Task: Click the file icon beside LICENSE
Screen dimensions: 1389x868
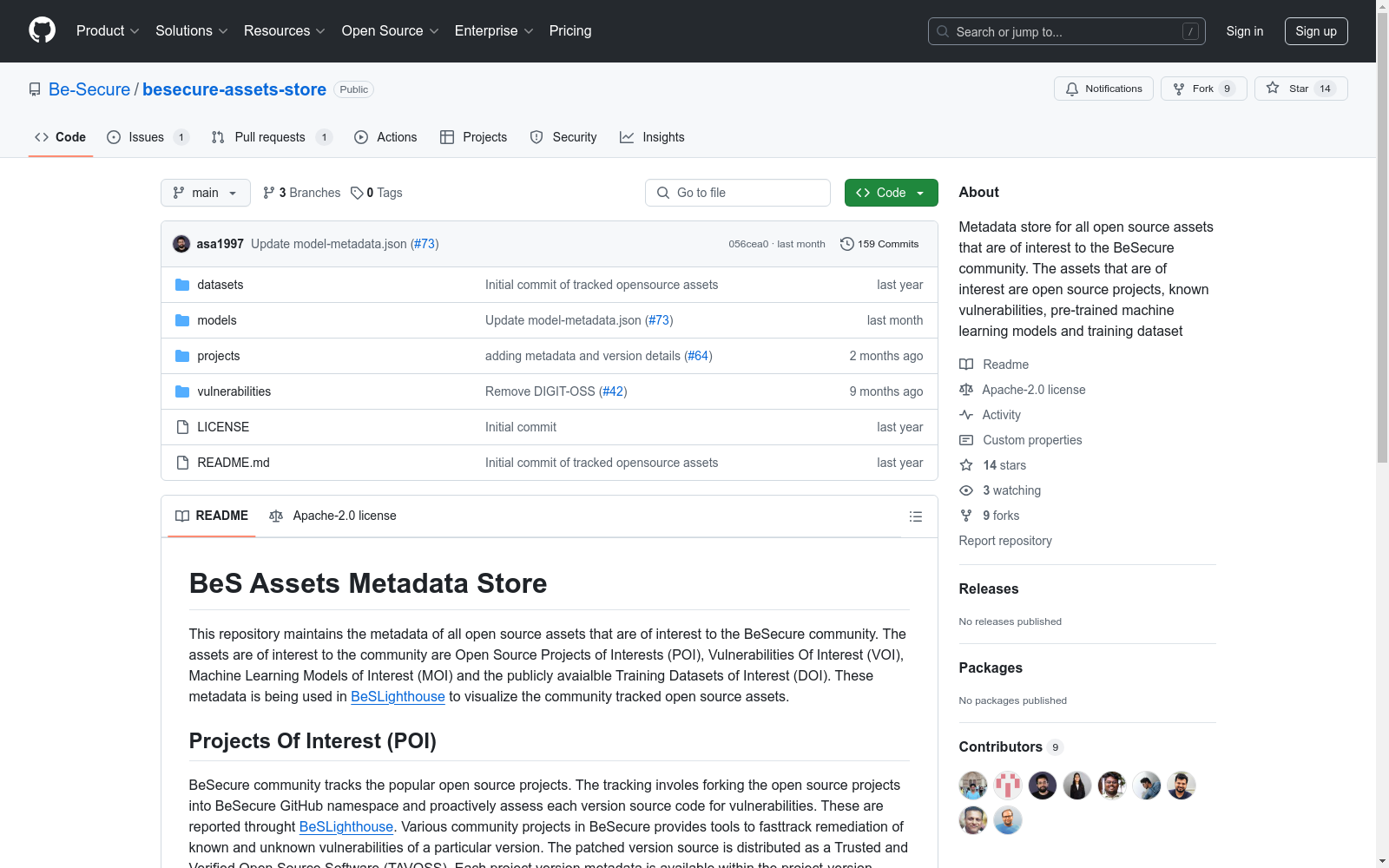Action: coord(182,427)
